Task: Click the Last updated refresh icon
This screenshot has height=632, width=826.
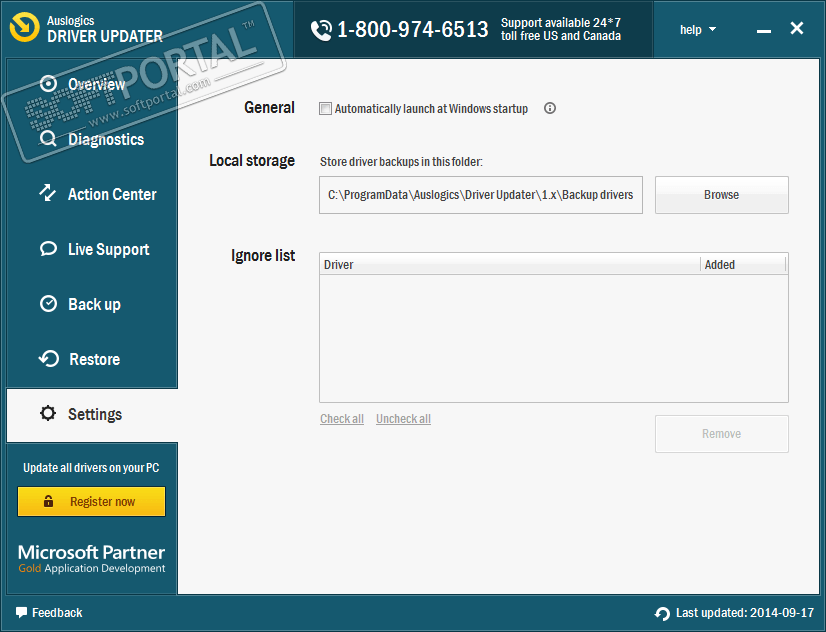Action: [x=662, y=614]
